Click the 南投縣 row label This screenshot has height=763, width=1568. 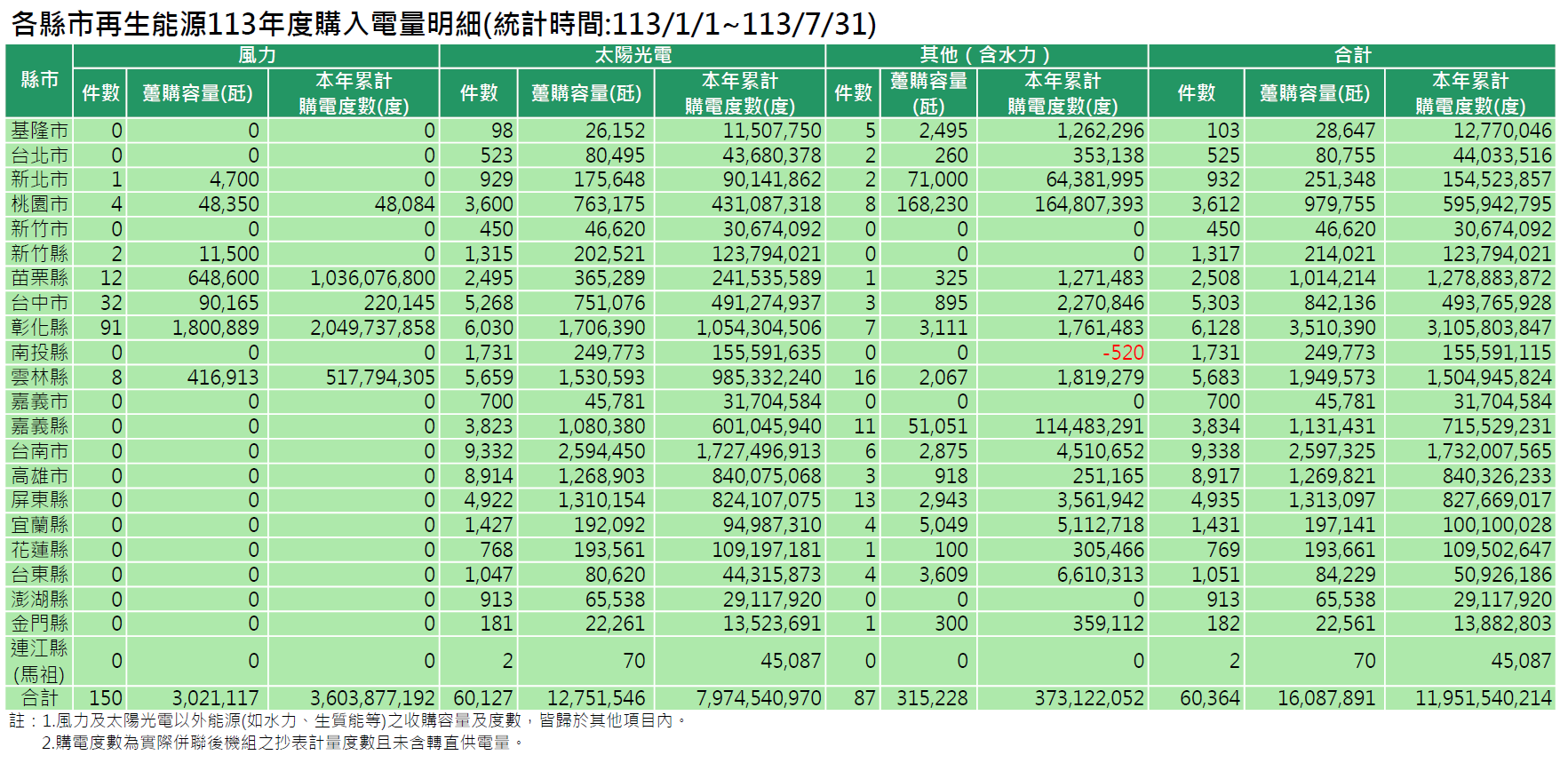[x=39, y=353]
